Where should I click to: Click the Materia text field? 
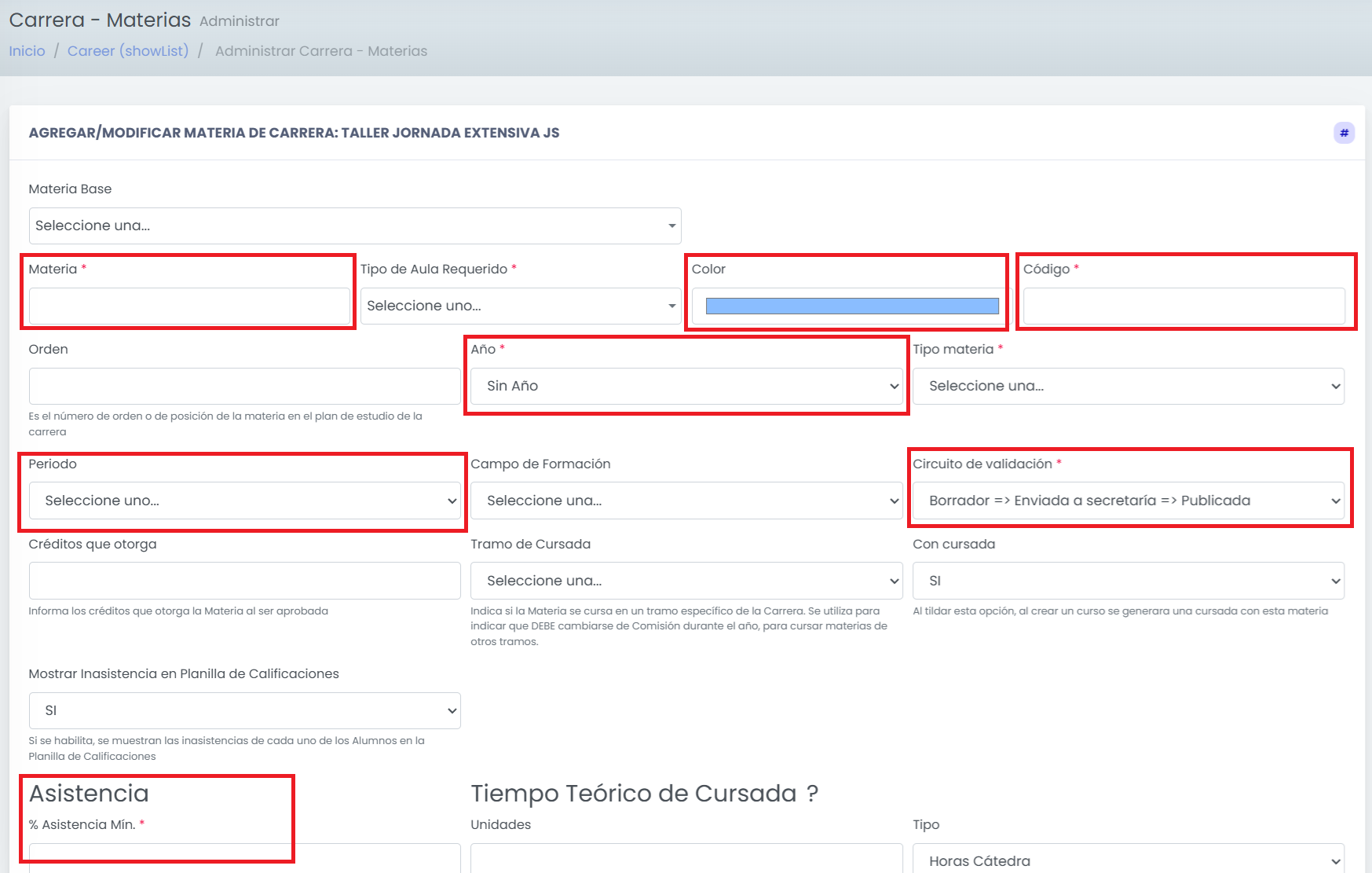[189, 306]
